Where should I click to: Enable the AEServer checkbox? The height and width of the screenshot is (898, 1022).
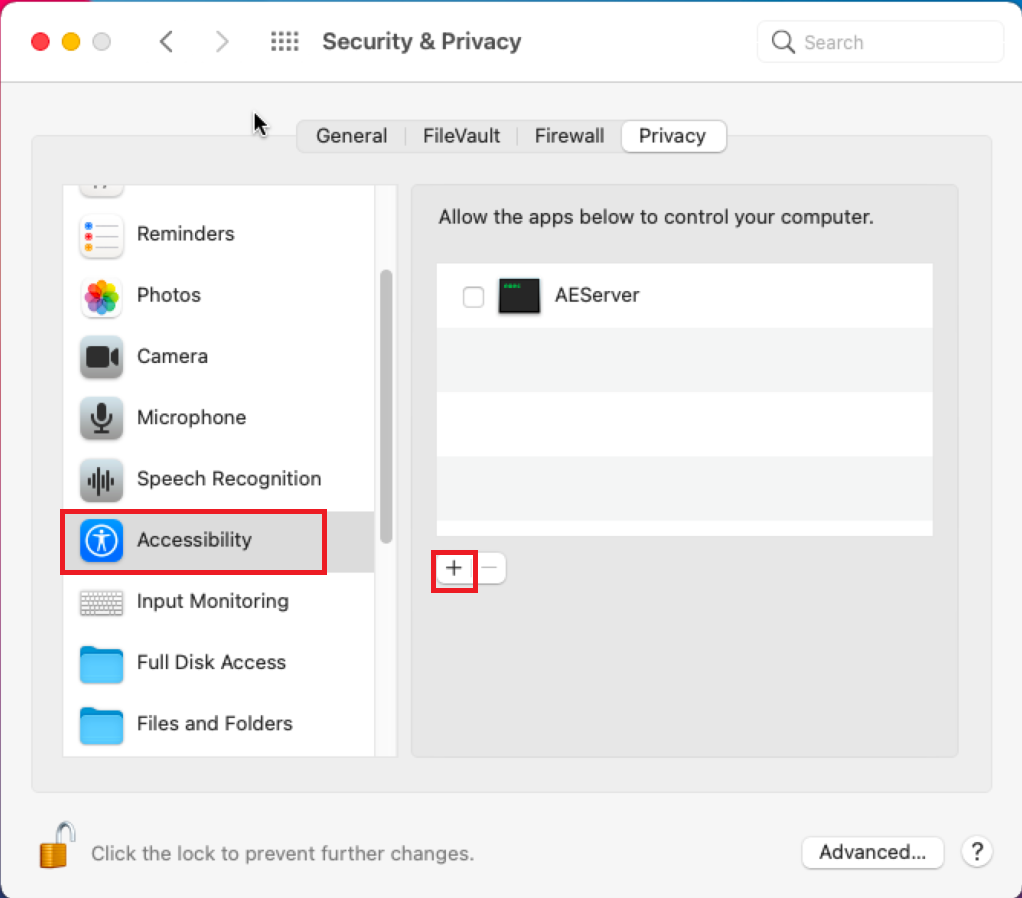[473, 297]
